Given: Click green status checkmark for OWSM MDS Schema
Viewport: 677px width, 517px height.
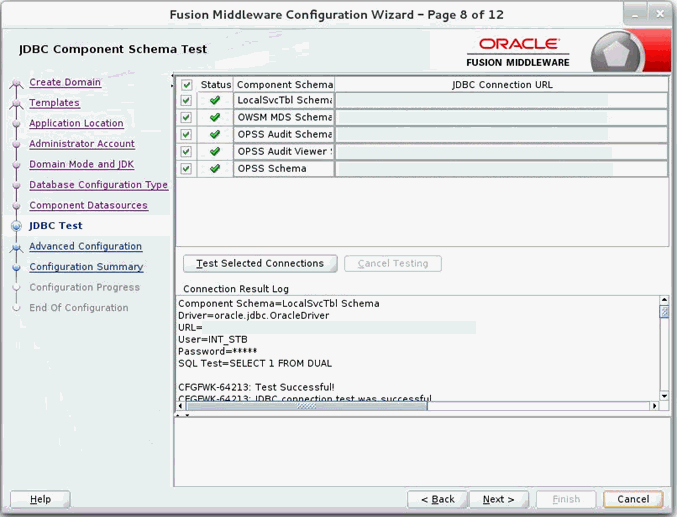Looking at the screenshot, I should click(x=215, y=117).
